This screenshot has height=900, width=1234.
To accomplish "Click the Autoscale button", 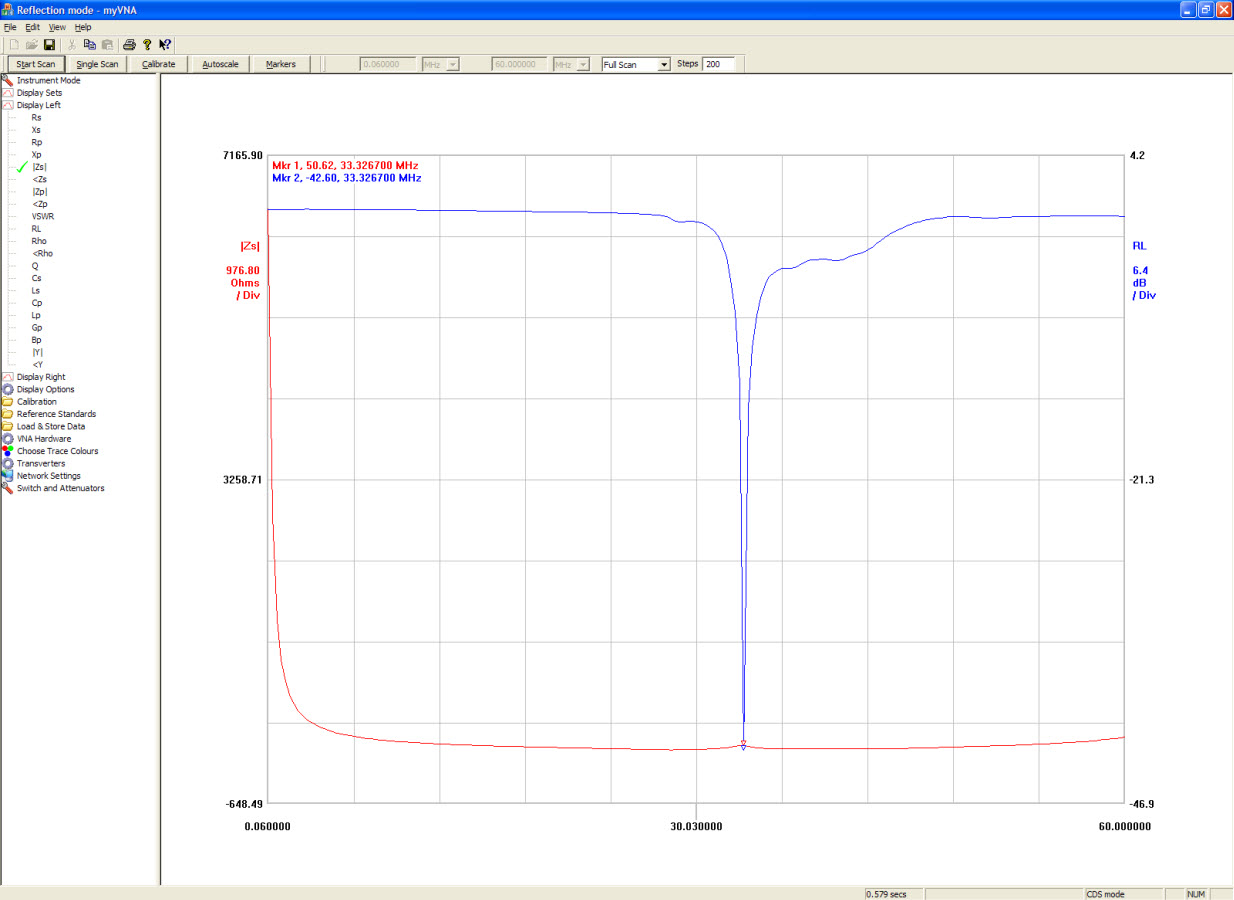I will tap(220, 64).
